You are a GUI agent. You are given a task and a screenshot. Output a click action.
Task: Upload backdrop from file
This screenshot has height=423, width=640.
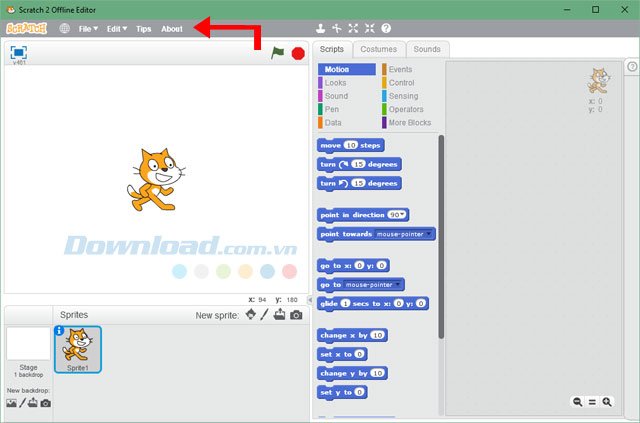tap(33, 403)
